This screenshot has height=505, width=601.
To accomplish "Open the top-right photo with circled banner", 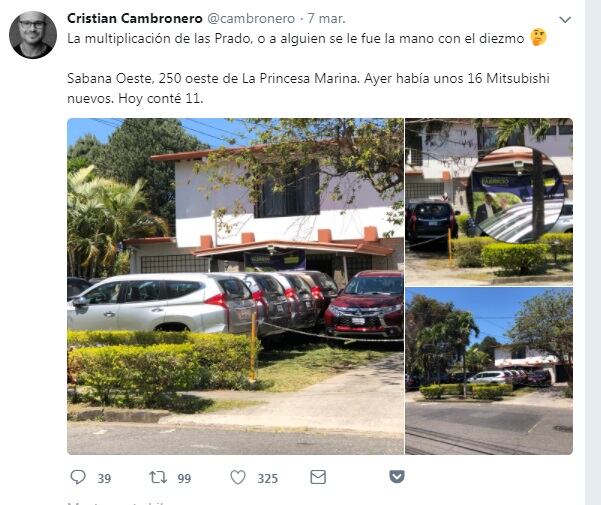I will click(489, 202).
